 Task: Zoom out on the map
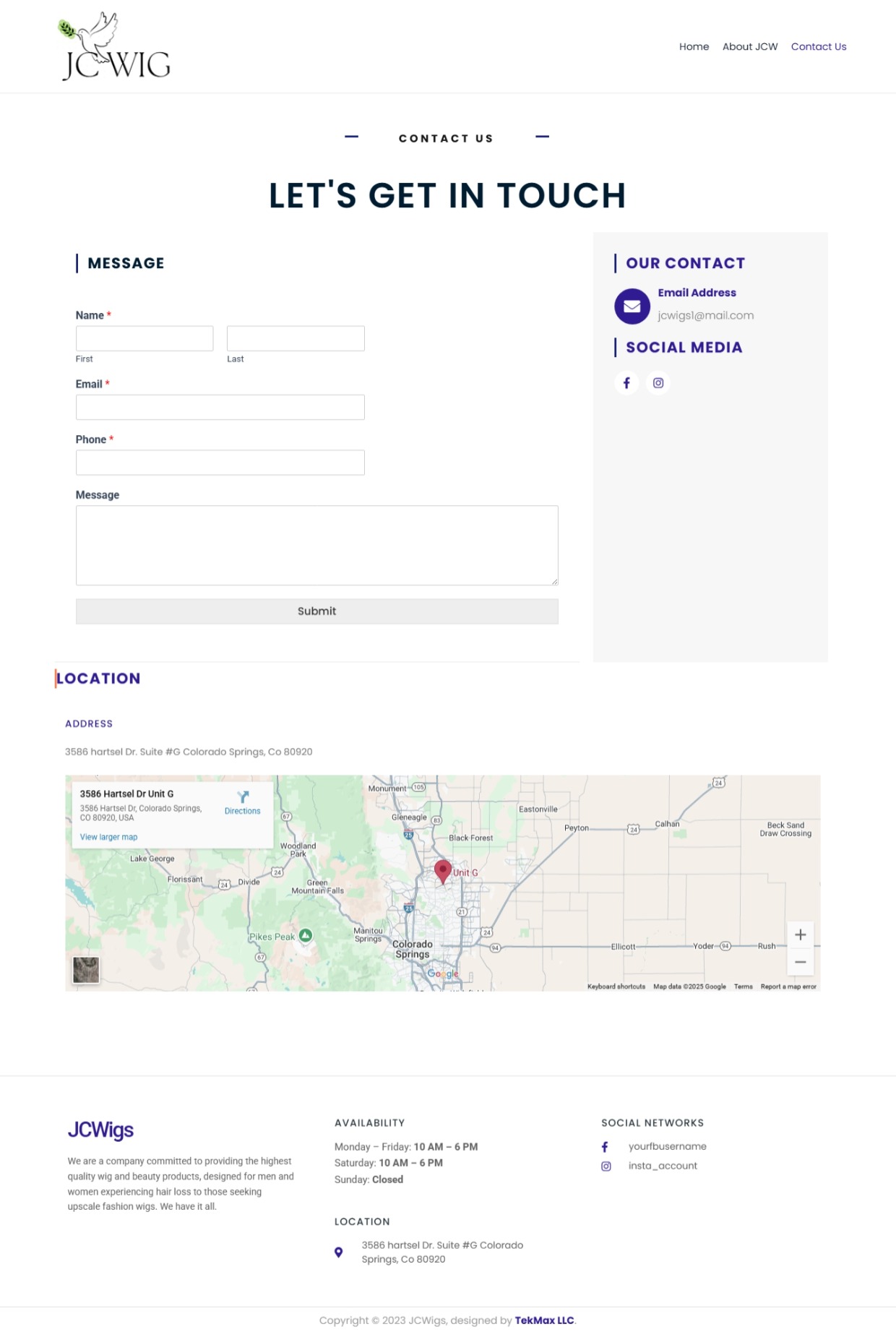pos(800,962)
